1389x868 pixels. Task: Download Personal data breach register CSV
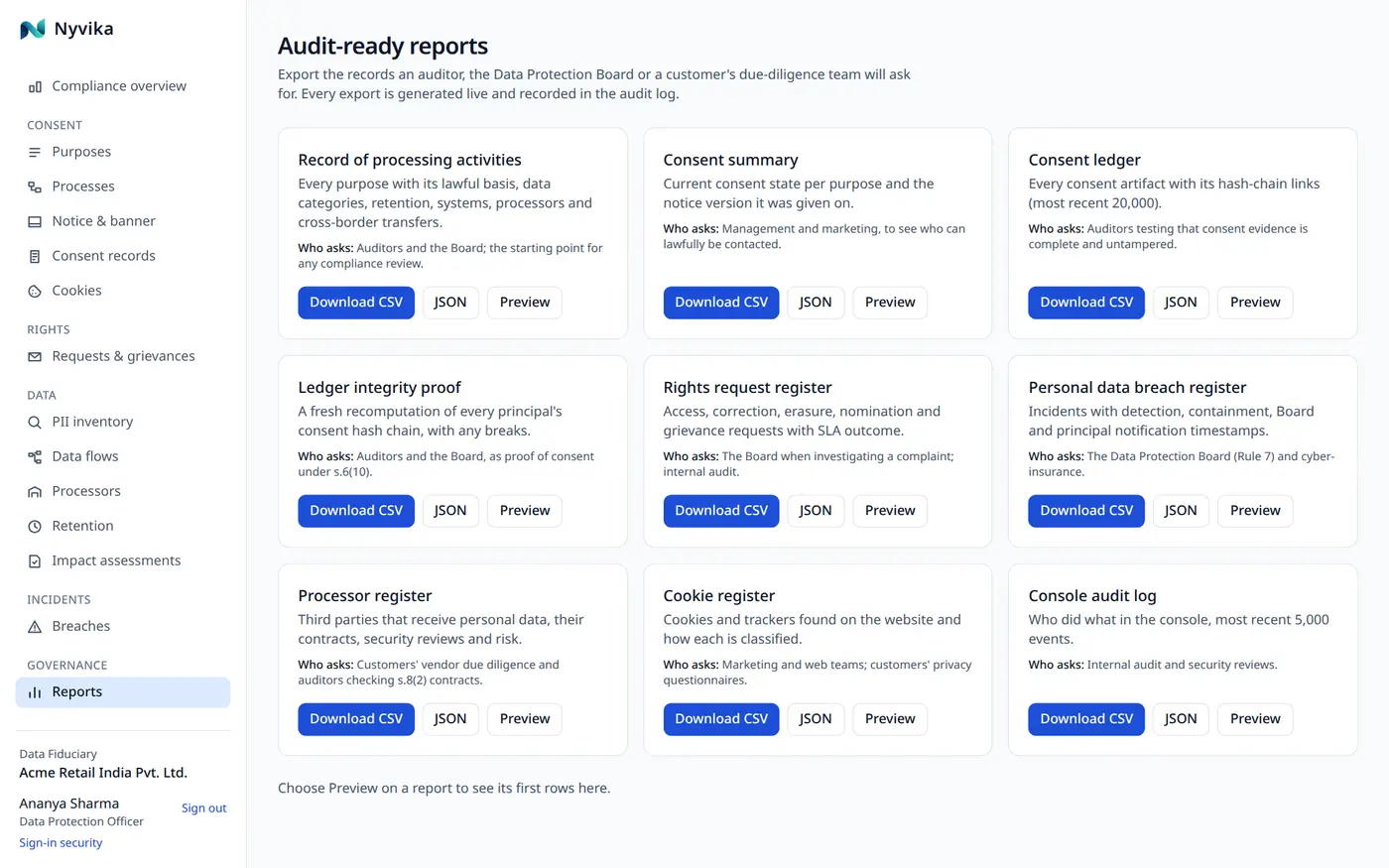1086,511
